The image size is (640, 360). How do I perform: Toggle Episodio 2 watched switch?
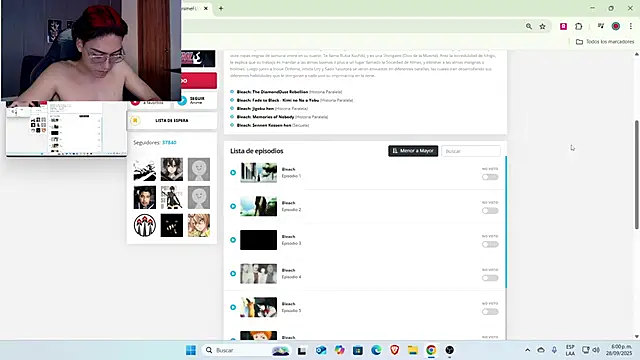tap(490, 211)
